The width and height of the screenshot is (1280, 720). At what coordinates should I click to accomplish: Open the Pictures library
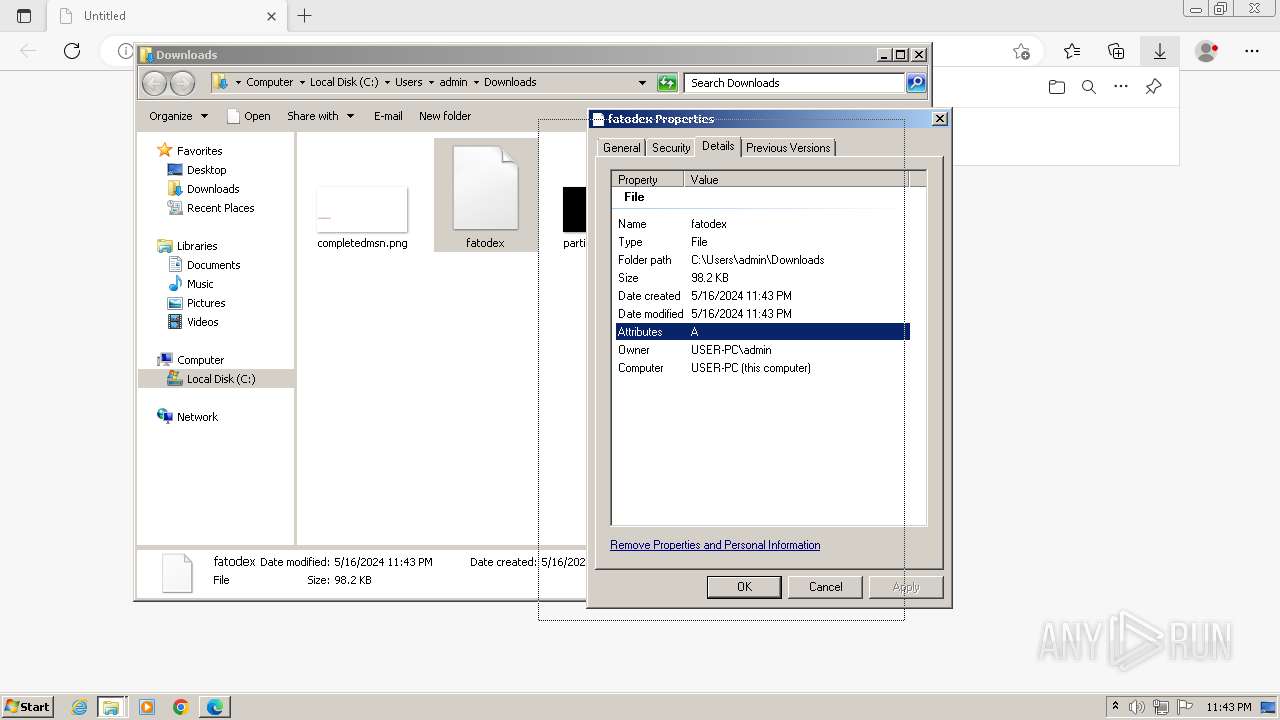click(x=206, y=303)
